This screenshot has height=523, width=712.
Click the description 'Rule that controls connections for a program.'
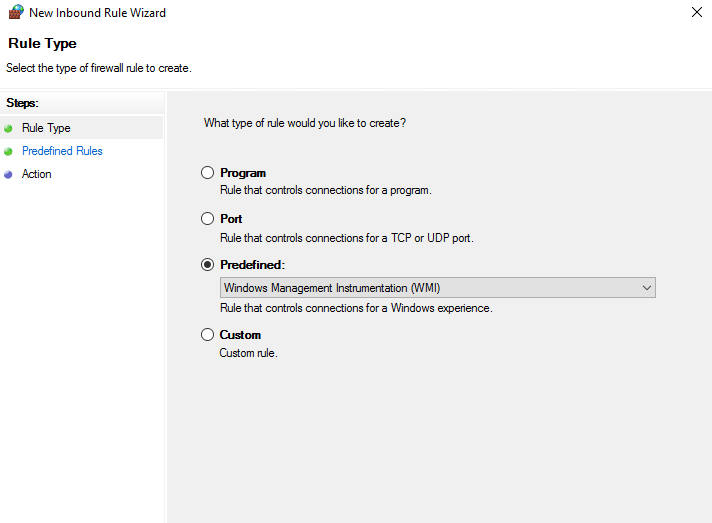pos(326,190)
